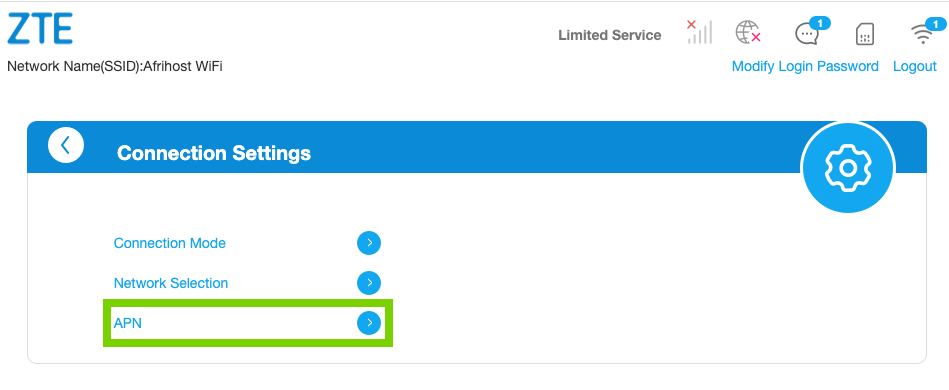
Task: Open the SMS messages bubble icon
Action: [807, 35]
